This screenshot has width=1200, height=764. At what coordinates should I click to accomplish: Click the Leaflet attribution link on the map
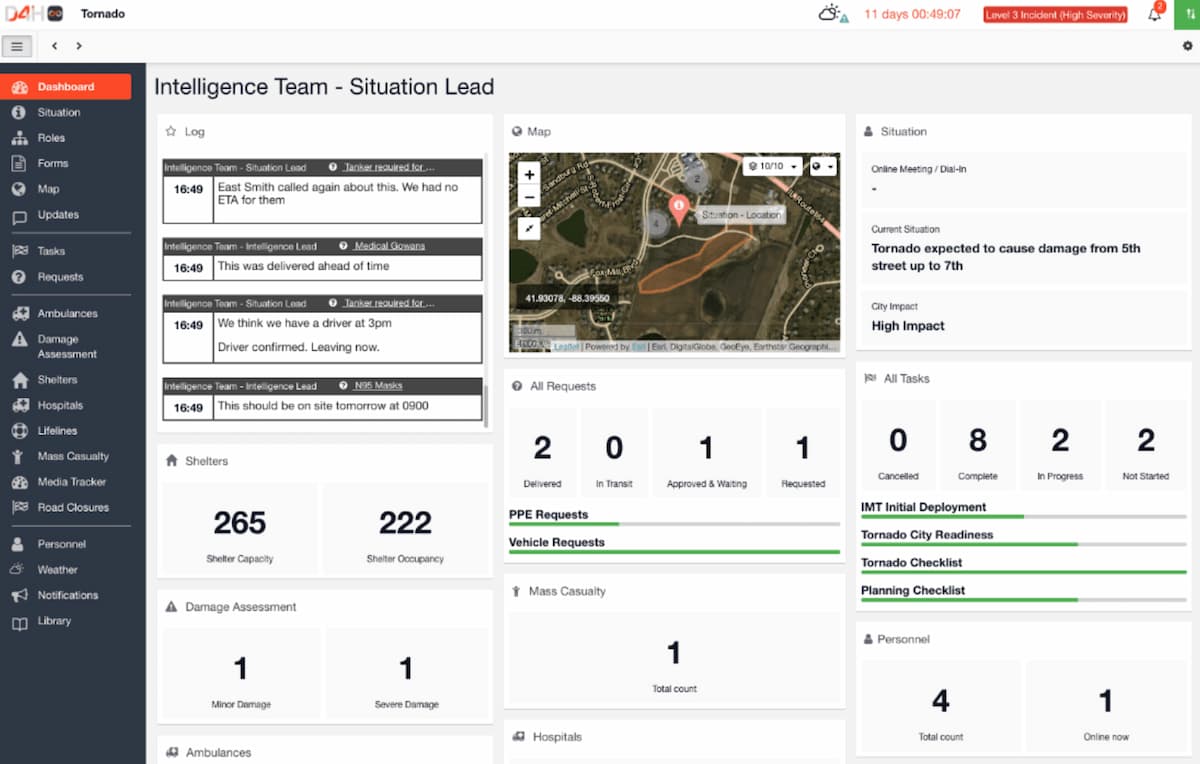pyautogui.click(x=565, y=346)
